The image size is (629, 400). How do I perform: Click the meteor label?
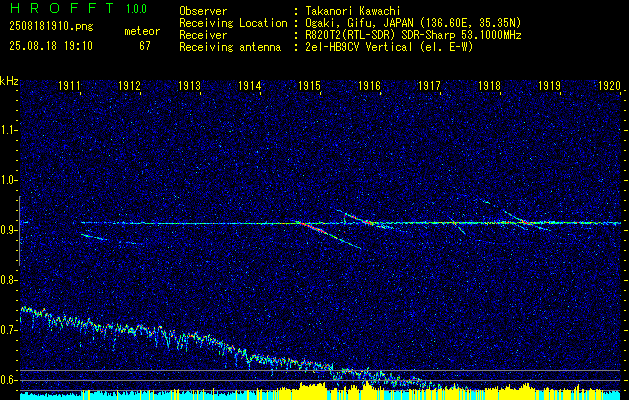click(142, 31)
